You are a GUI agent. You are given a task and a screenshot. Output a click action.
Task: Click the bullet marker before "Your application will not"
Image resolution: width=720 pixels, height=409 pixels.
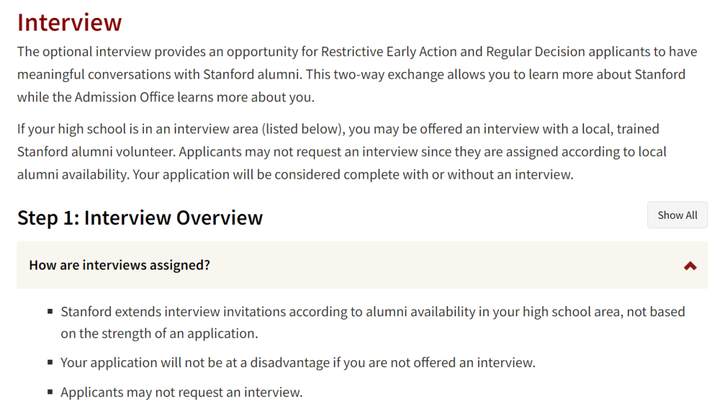50,362
